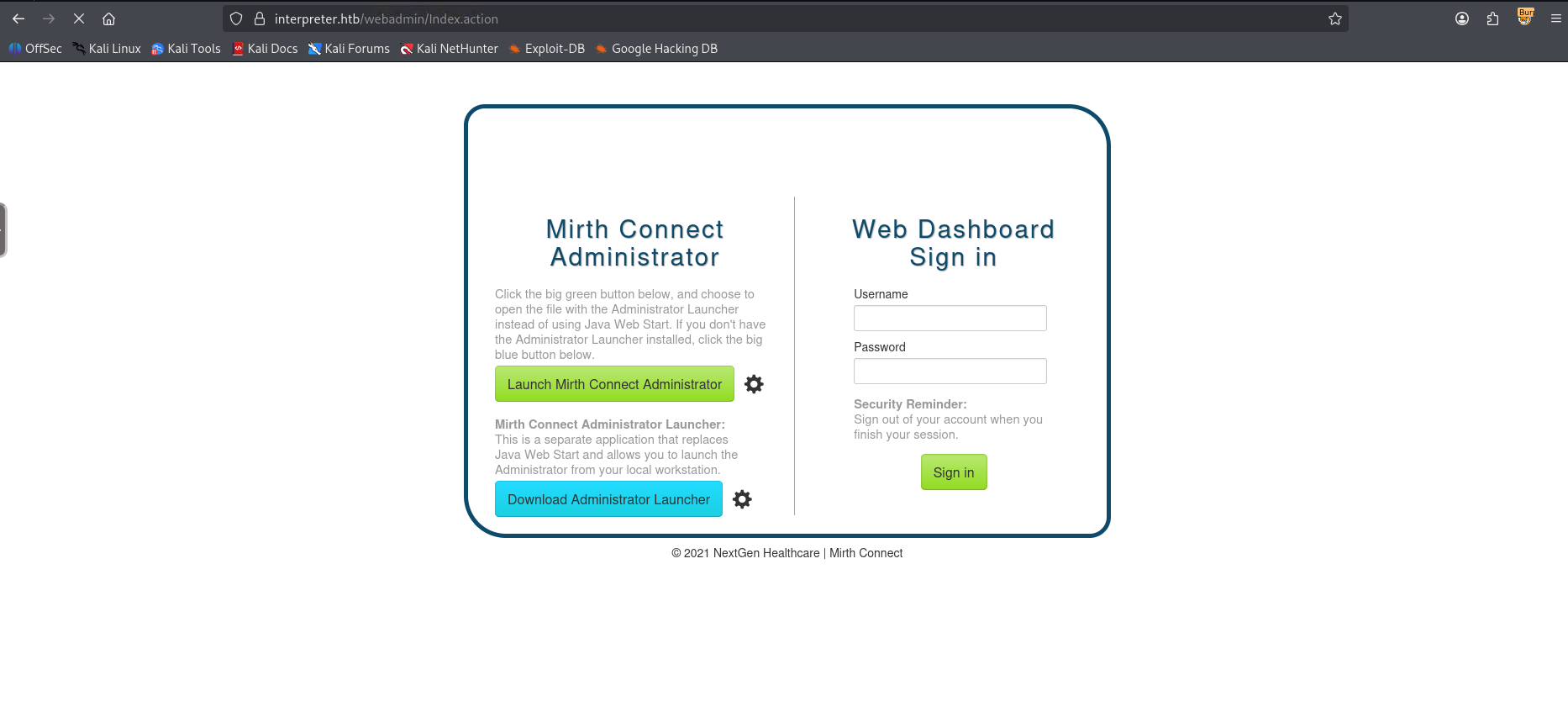The width and height of the screenshot is (1568, 722).
Task: Click the browser back arrow
Action: pos(18,18)
